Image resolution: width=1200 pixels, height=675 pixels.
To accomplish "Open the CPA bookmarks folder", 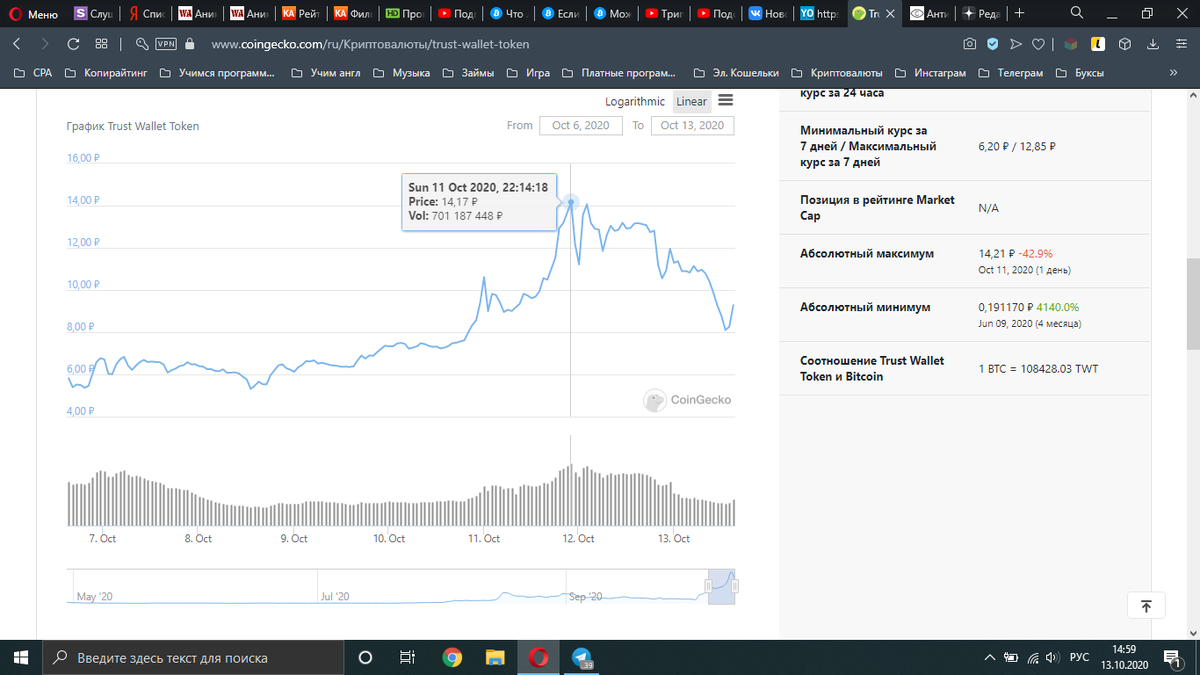I will (x=32, y=73).
